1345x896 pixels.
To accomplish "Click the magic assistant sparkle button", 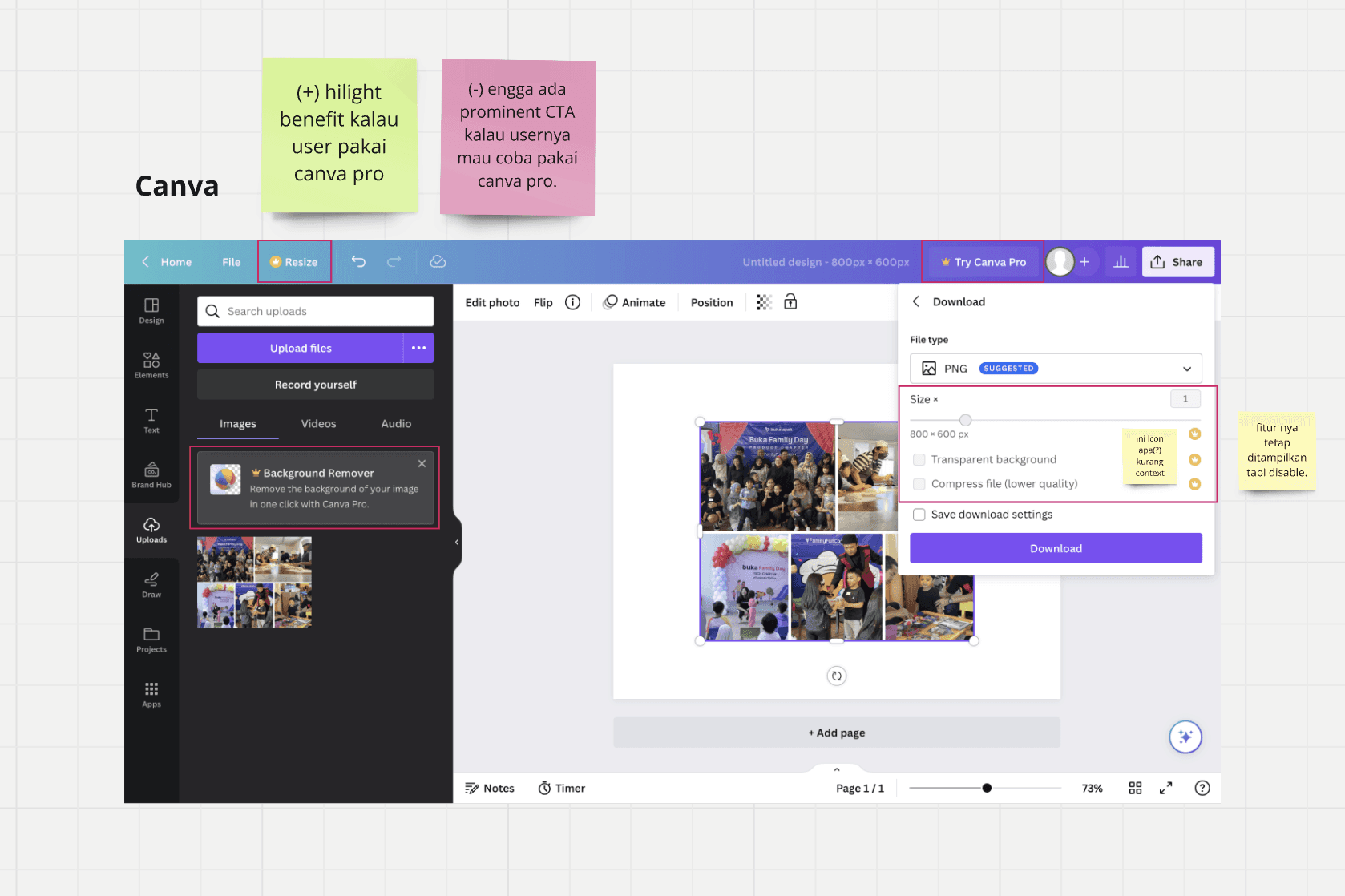I will coord(1185,737).
